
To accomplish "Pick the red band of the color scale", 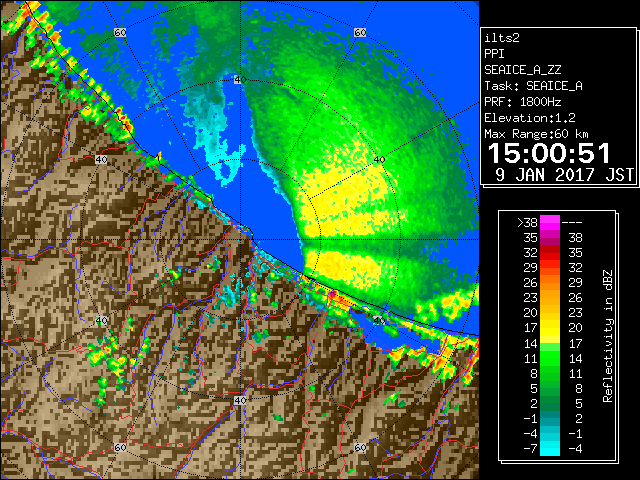I will click(x=550, y=254).
